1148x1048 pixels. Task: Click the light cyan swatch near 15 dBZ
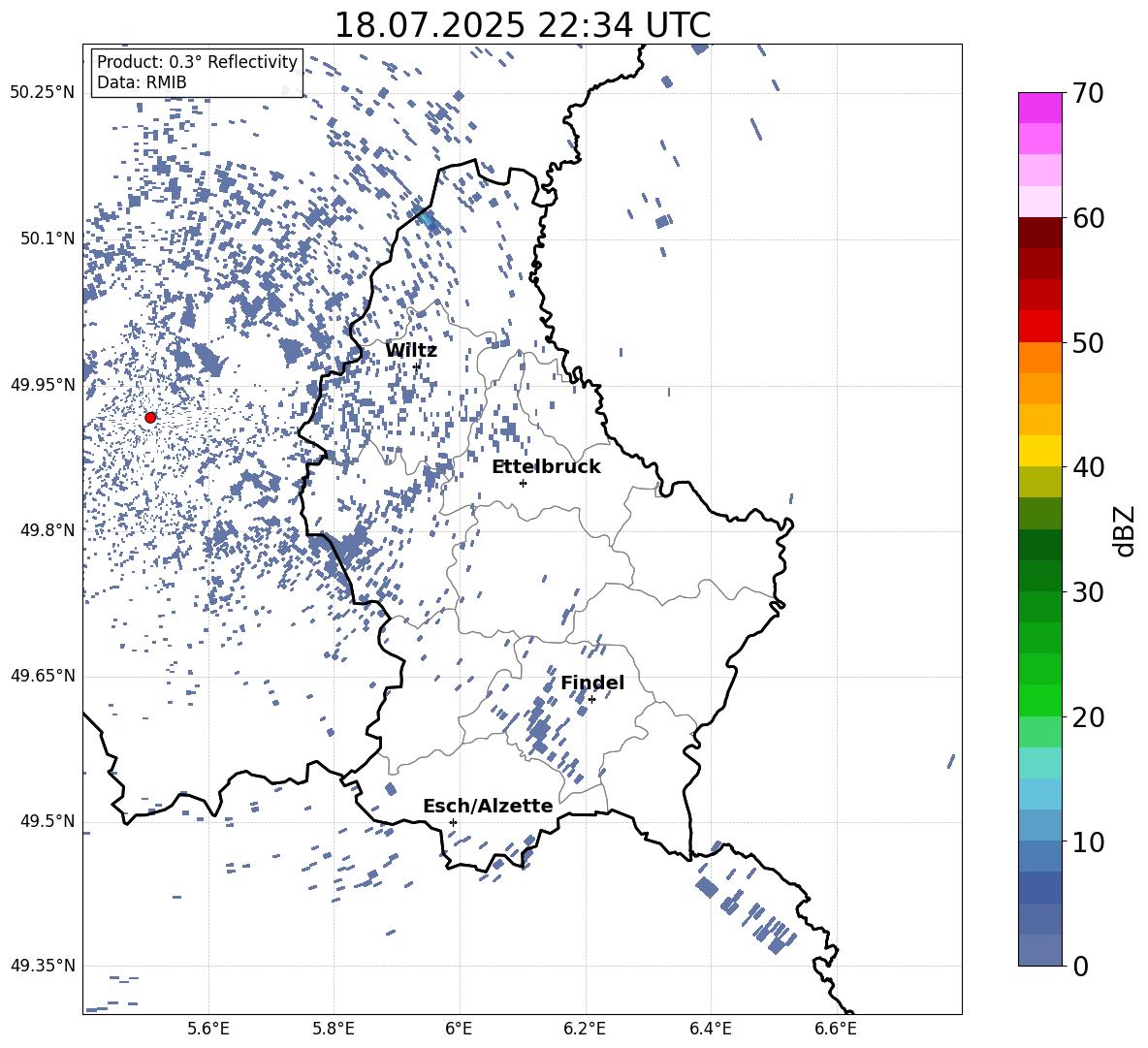(x=1039, y=763)
